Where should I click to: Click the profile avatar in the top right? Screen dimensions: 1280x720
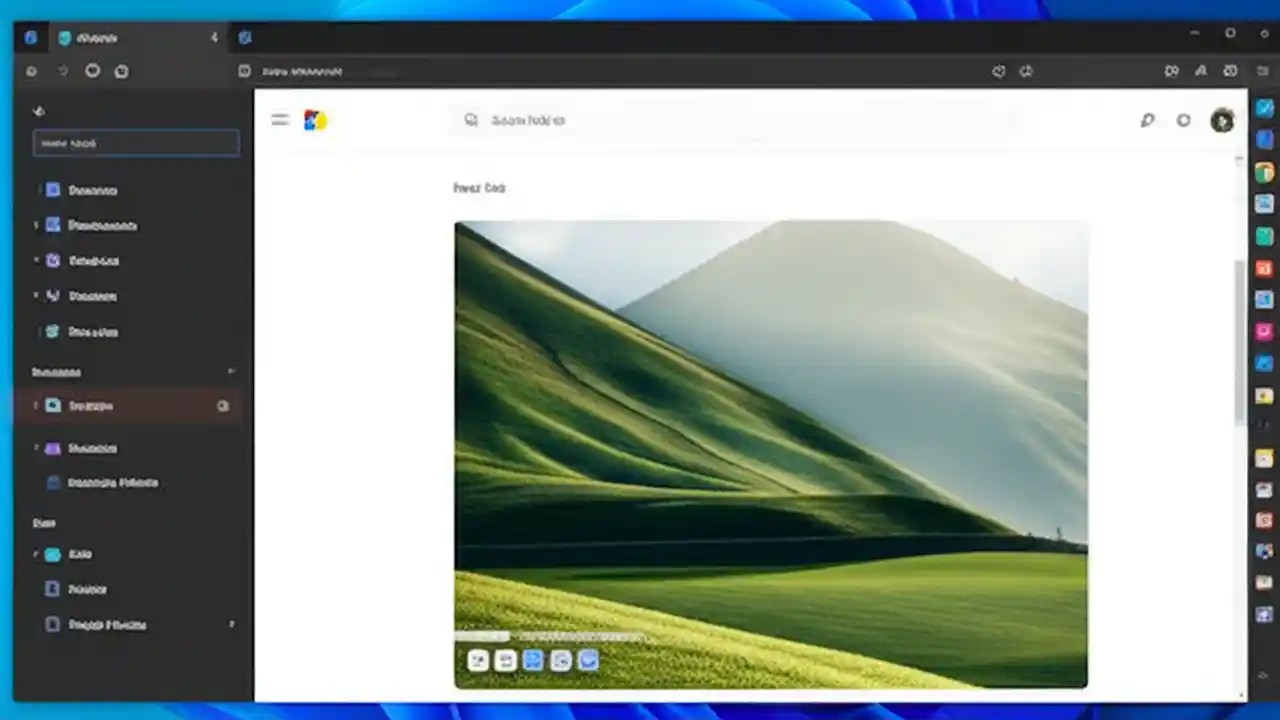click(x=1222, y=120)
